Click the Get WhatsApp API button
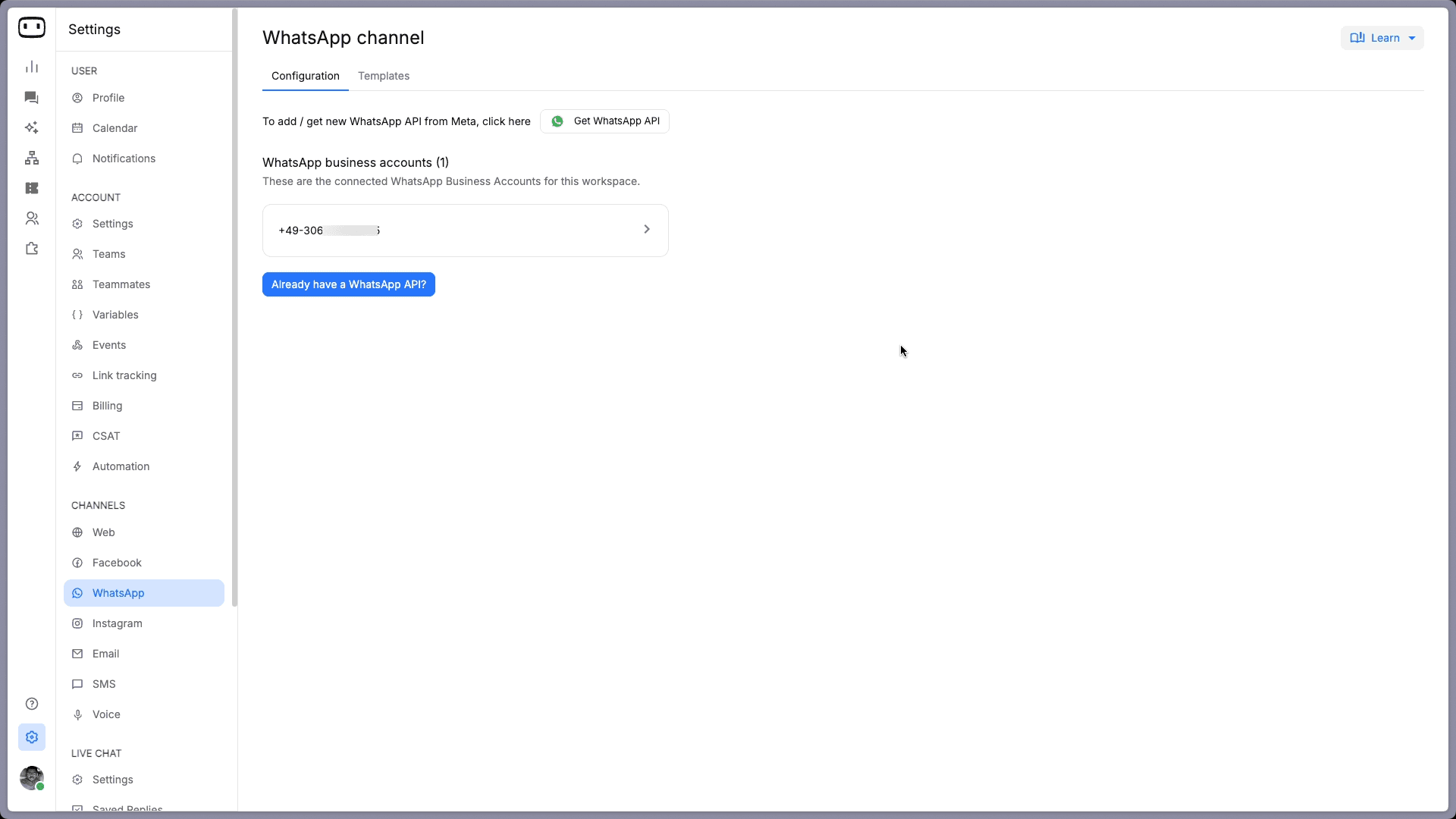The height and width of the screenshot is (819, 1456). click(x=604, y=121)
